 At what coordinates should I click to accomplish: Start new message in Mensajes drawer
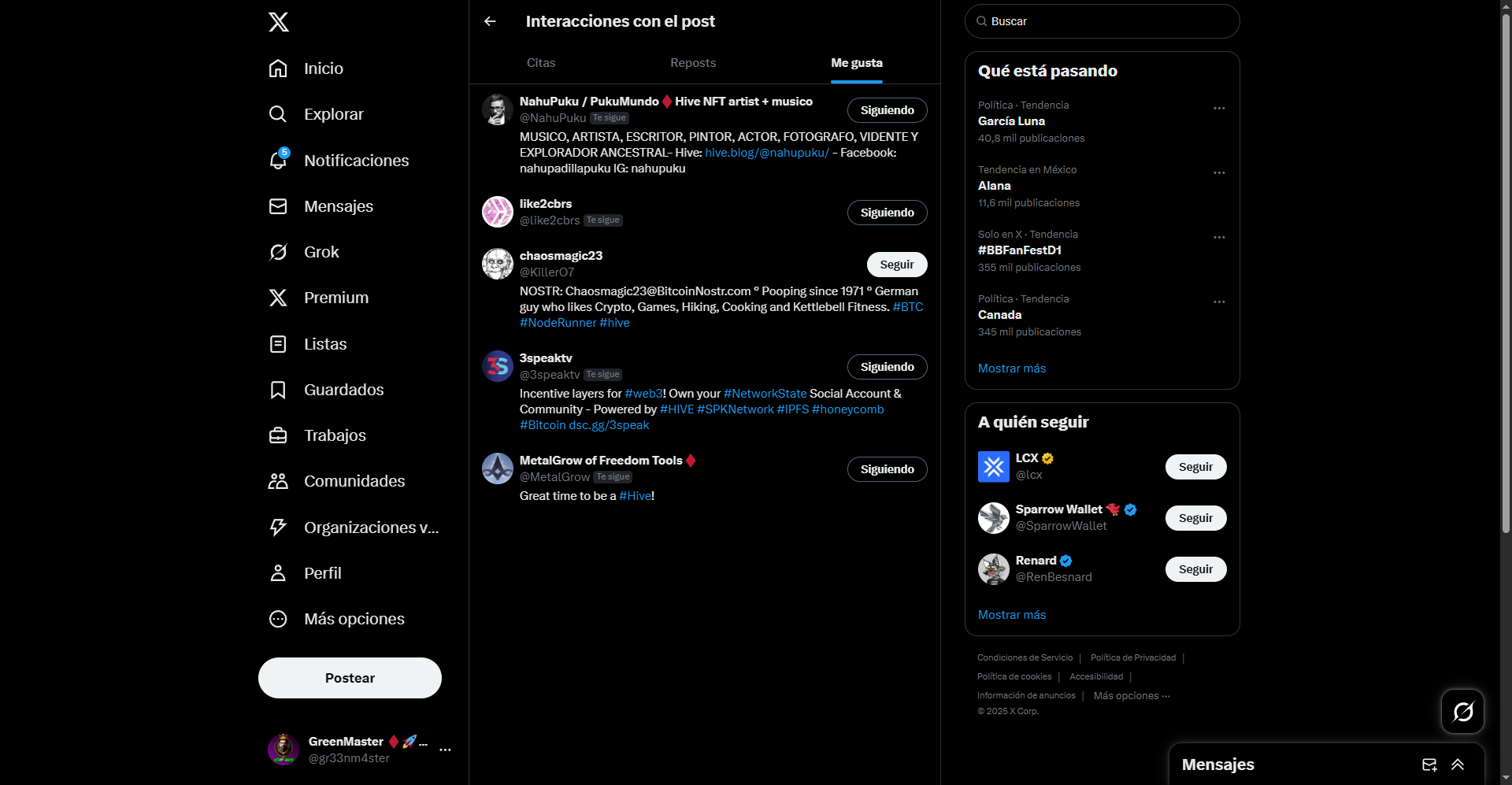pyautogui.click(x=1429, y=765)
